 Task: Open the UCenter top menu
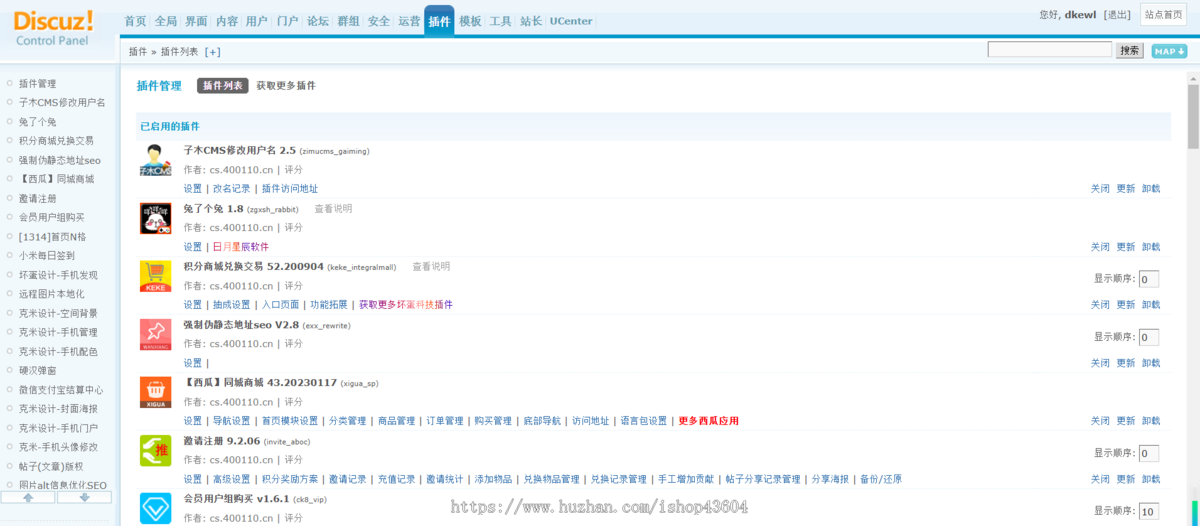(x=571, y=21)
